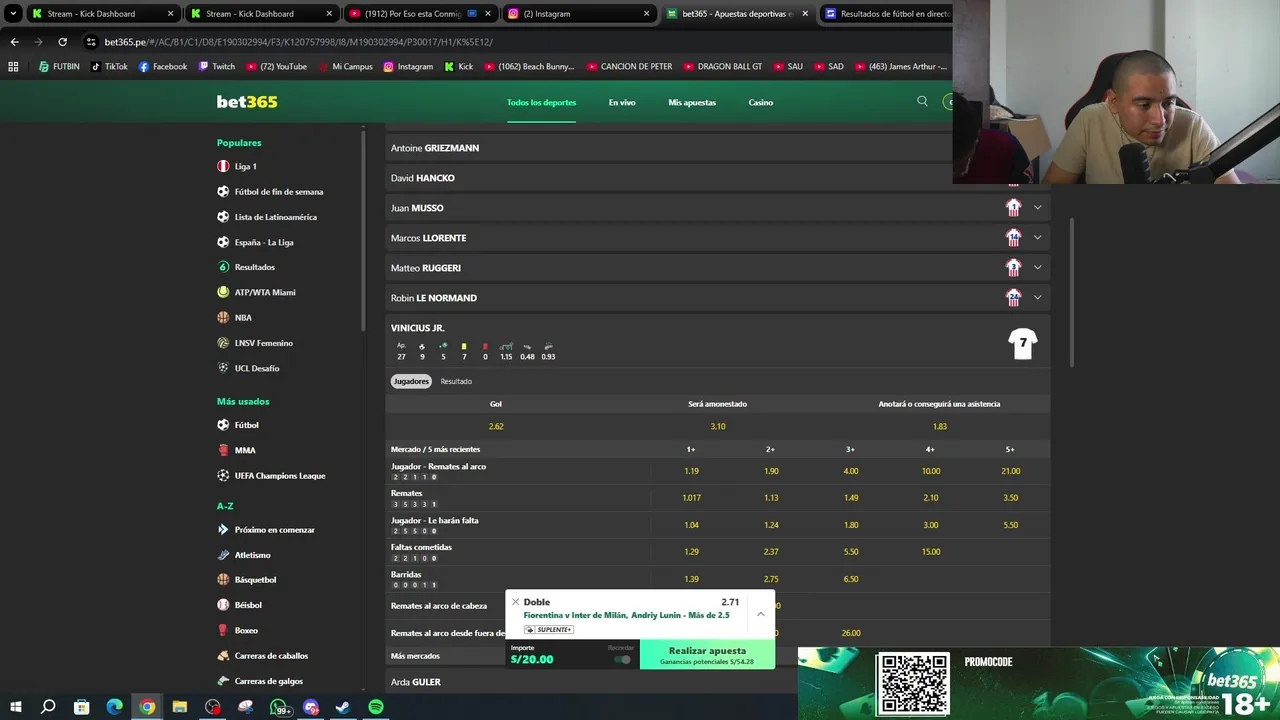Open UCL Desafío in the sidebar
The width and height of the screenshot is (1280, 720).
[256, 368]
